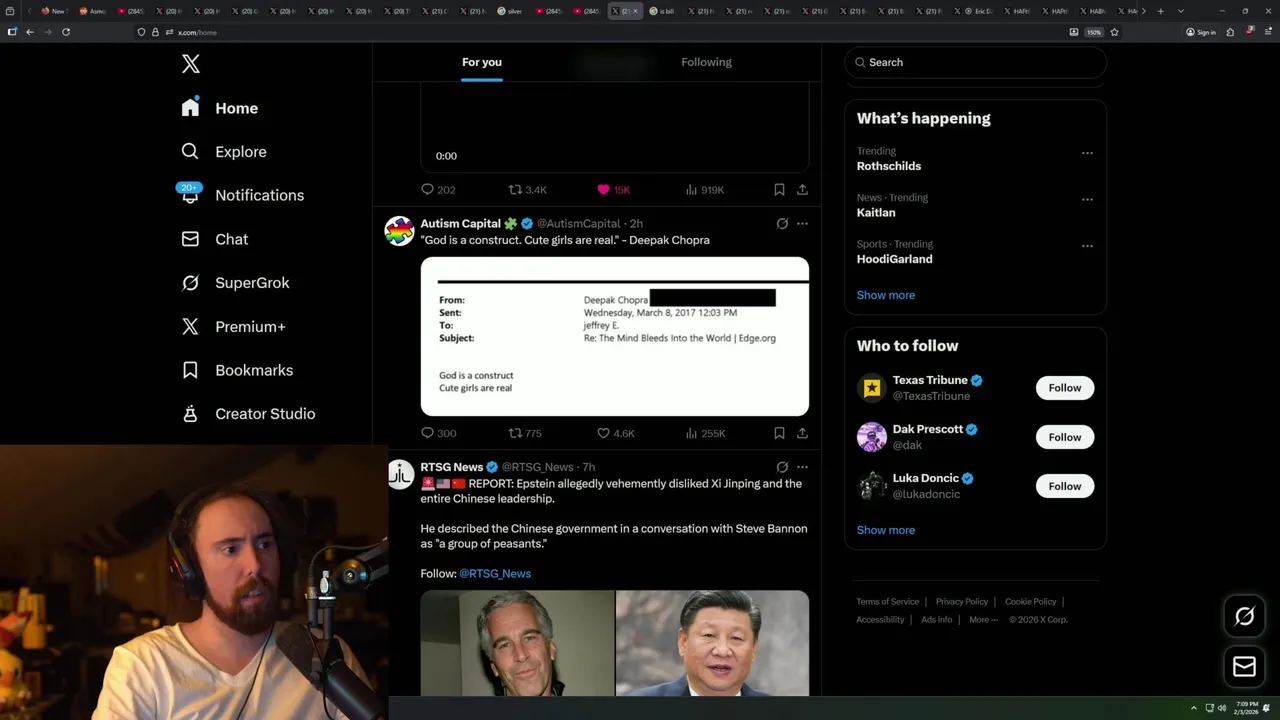Open a new browser tab
The width and height of the screenshot is (1280, 720).
click(1160, 11)
